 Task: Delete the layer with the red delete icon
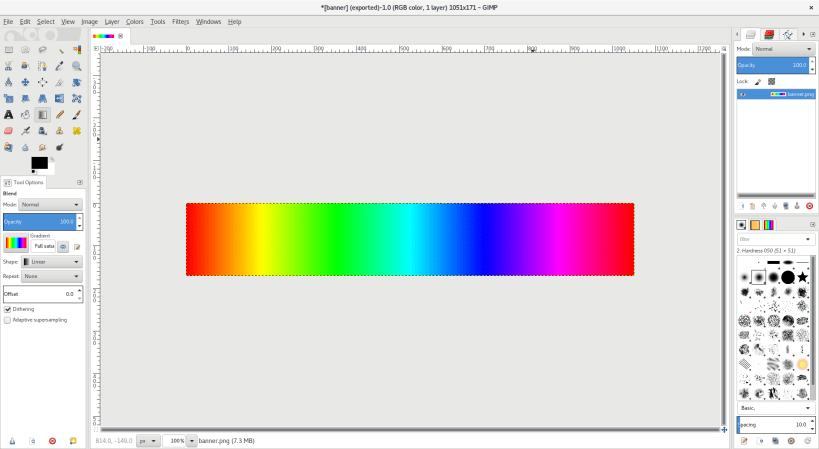[x=809, y=206]
